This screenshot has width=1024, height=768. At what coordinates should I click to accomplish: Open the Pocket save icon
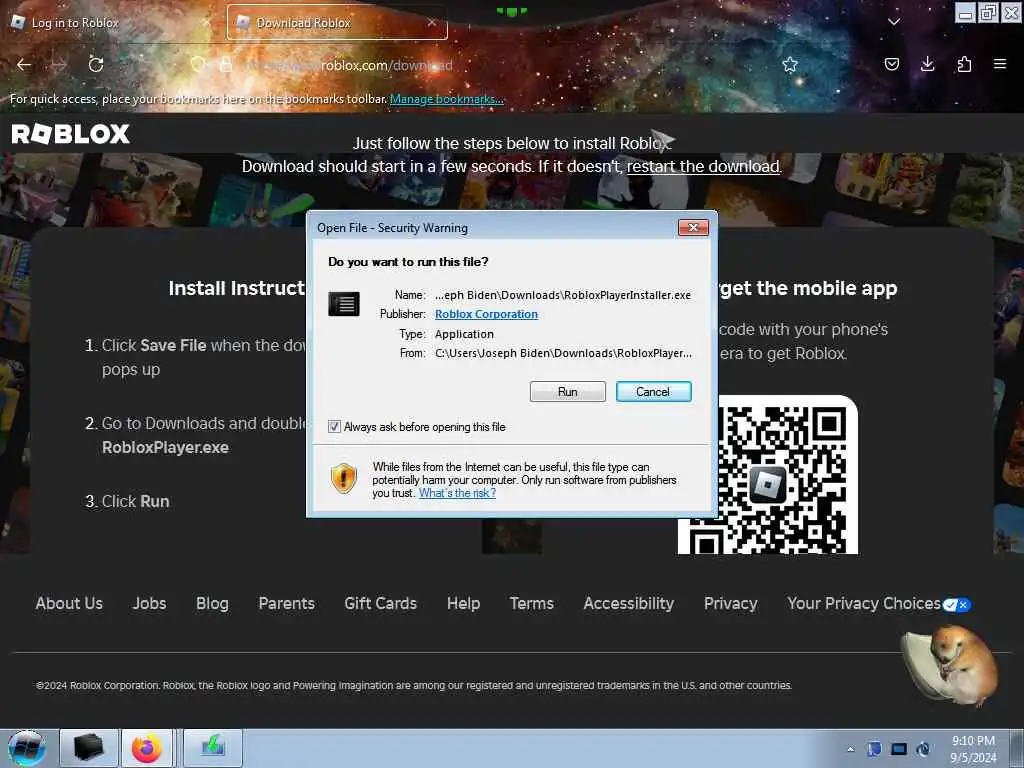point(892,64)
